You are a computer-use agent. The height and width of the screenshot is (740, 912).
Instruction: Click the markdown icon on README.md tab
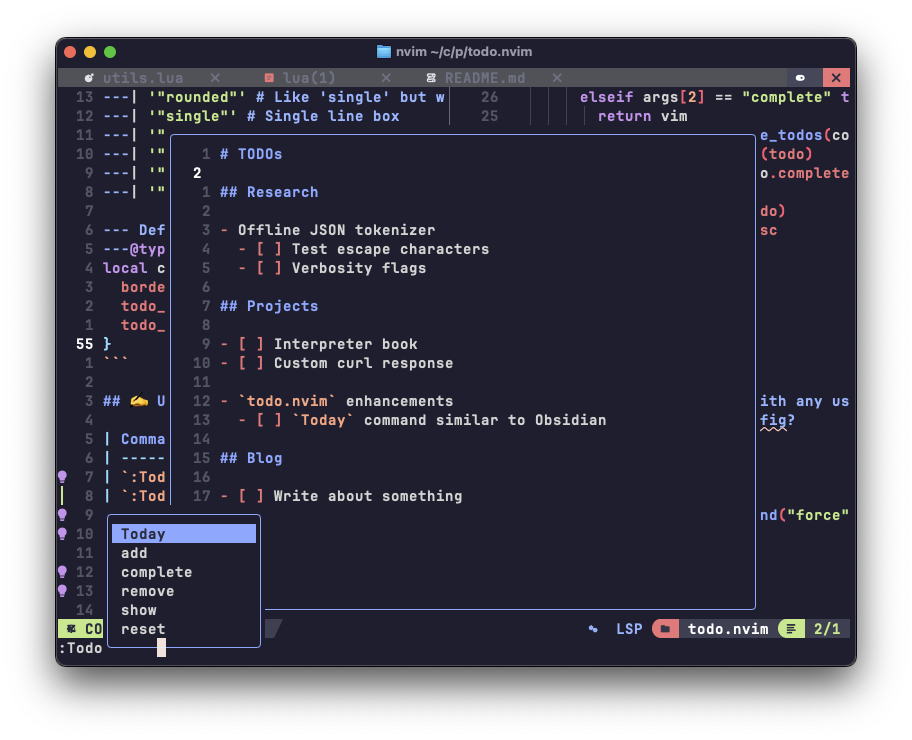click(431, 77)
